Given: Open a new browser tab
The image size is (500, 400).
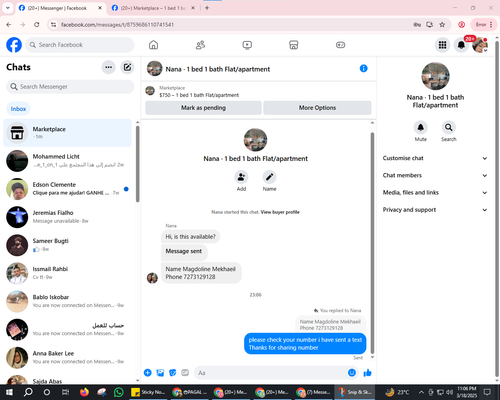Looking at the screenshot, I should click(207, 8).
